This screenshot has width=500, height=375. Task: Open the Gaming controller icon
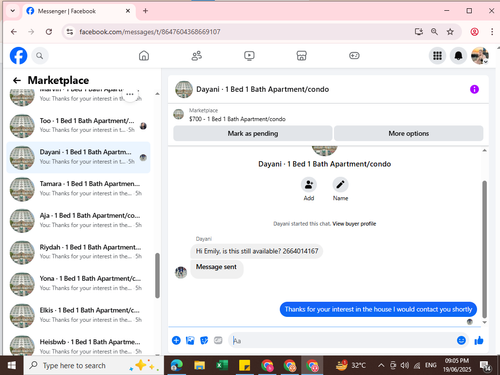point(354,56)
